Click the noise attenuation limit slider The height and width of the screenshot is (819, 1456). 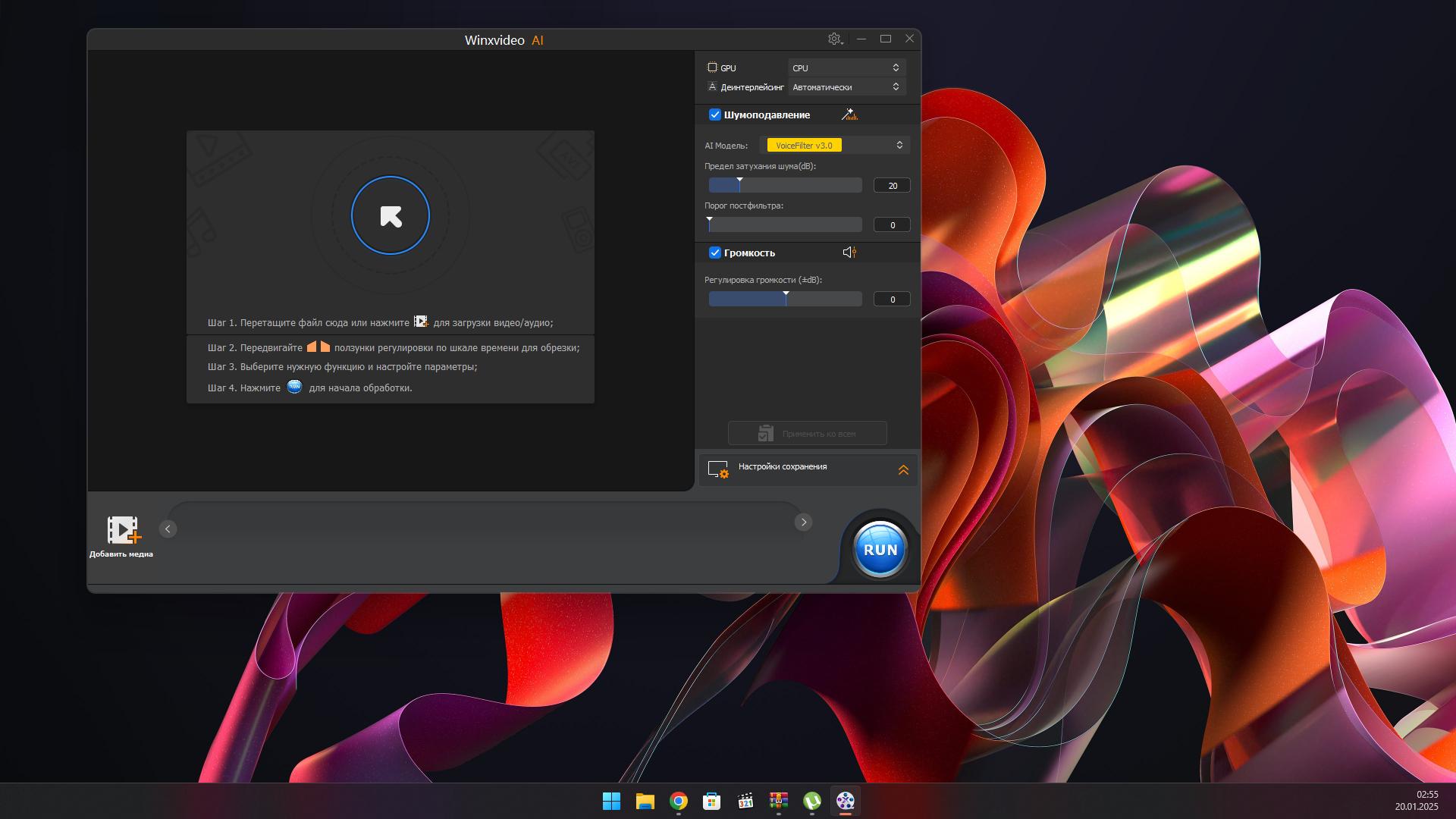coord(785,185)
